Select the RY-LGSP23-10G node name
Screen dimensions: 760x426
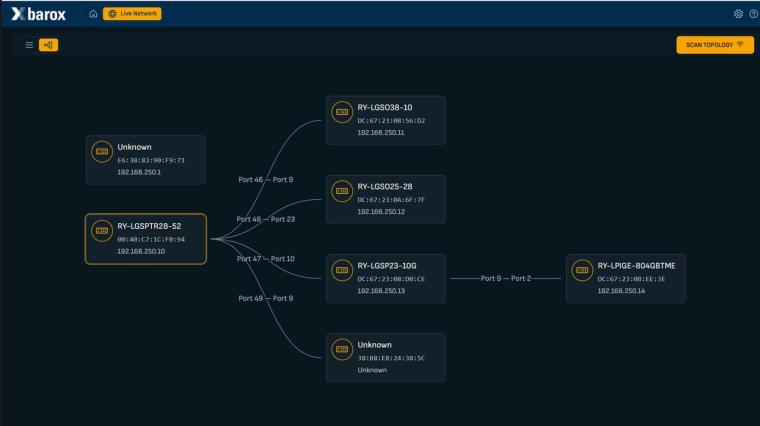coord(387,266)
